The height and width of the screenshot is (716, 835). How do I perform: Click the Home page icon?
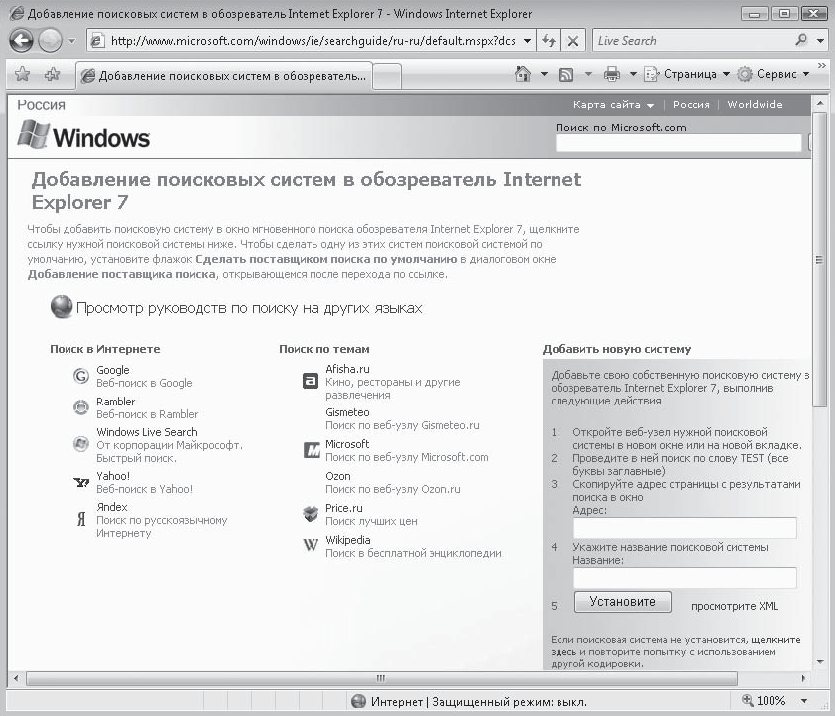pos(523,74)
